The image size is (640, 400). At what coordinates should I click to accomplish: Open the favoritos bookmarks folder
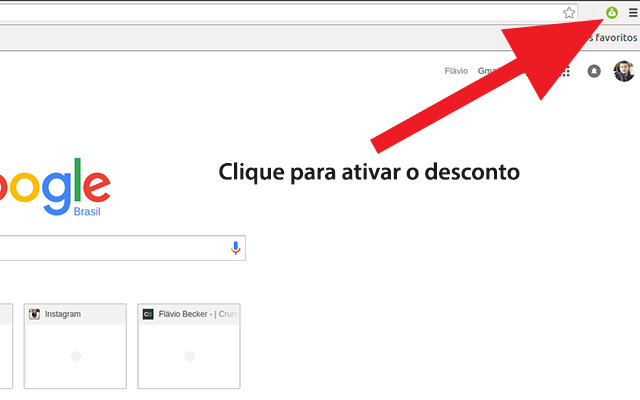(x=613, y=38)
